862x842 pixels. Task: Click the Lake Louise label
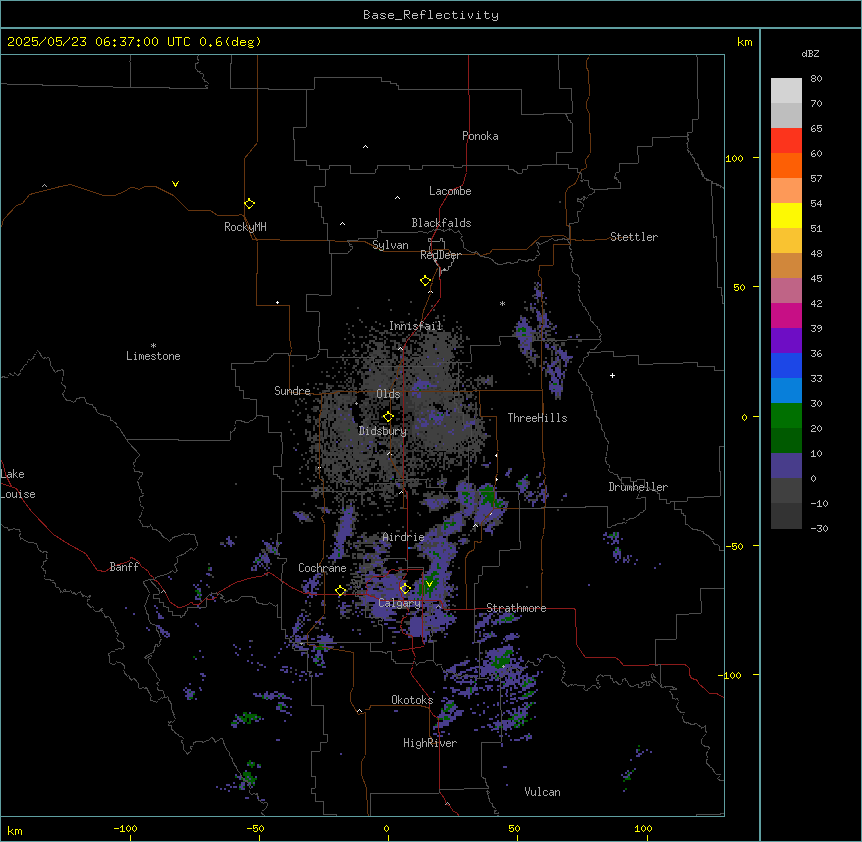pyautogui.click(x=18, y=484)
